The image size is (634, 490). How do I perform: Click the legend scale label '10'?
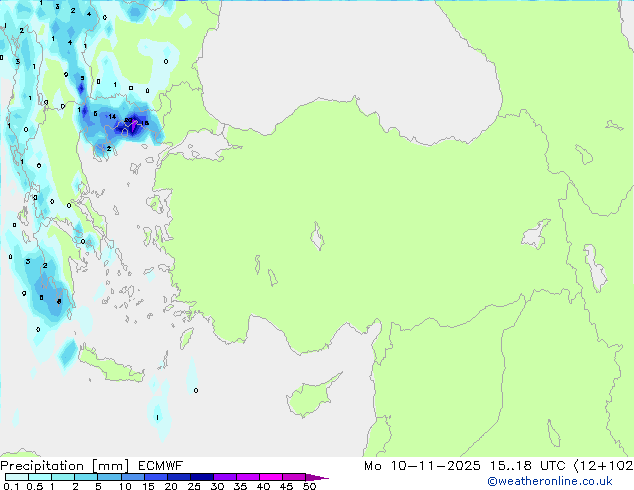coord(125,486)
